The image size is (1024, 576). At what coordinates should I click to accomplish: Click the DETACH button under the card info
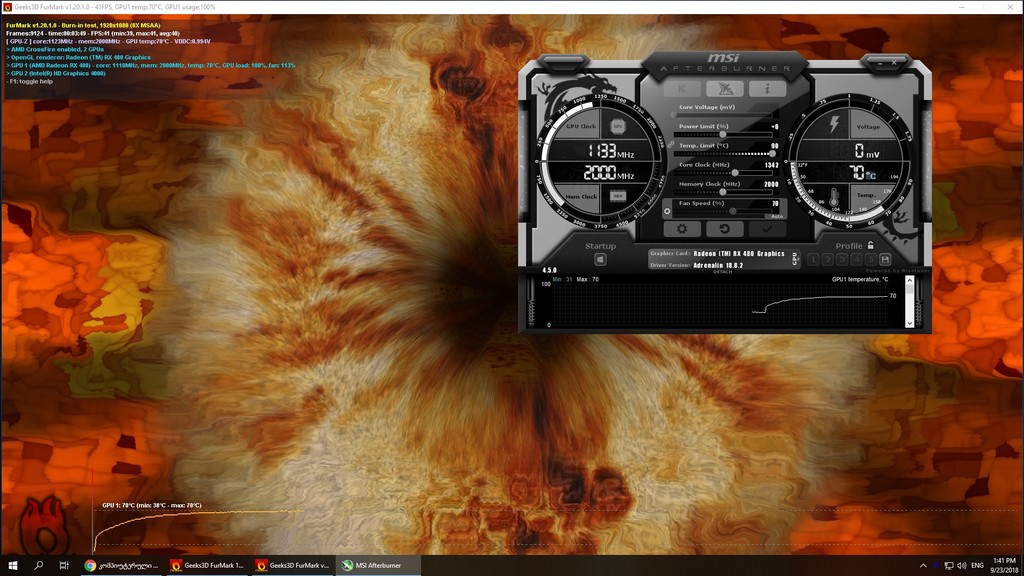[x=722, y=272]
